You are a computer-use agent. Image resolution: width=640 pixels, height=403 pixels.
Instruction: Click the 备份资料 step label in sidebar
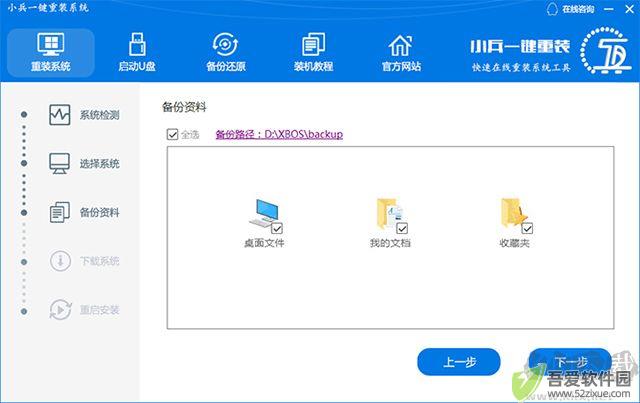99,212
